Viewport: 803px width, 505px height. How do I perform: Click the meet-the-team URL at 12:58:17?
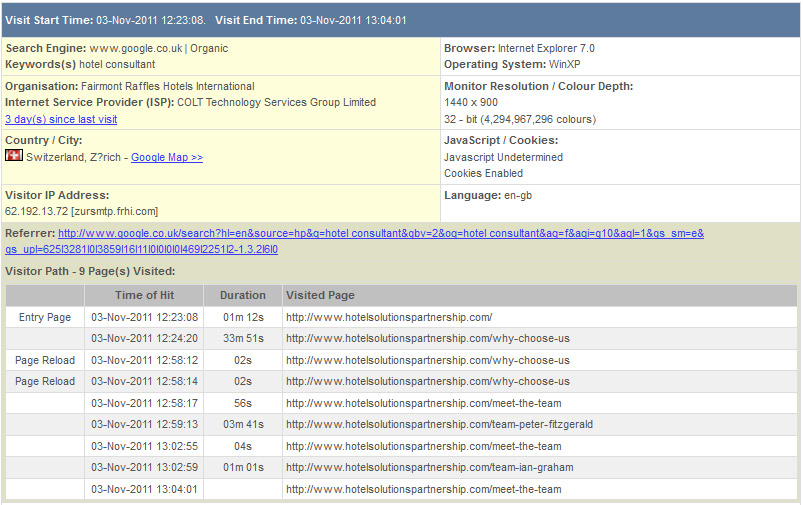tap(424, 404)
